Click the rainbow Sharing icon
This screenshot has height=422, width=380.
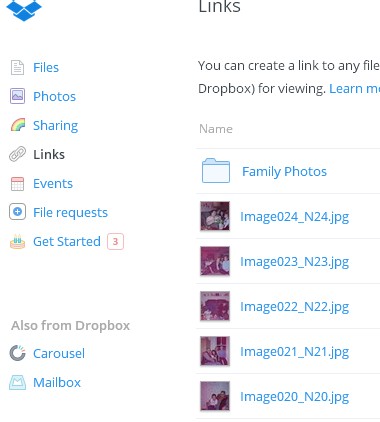pos(18,125)
